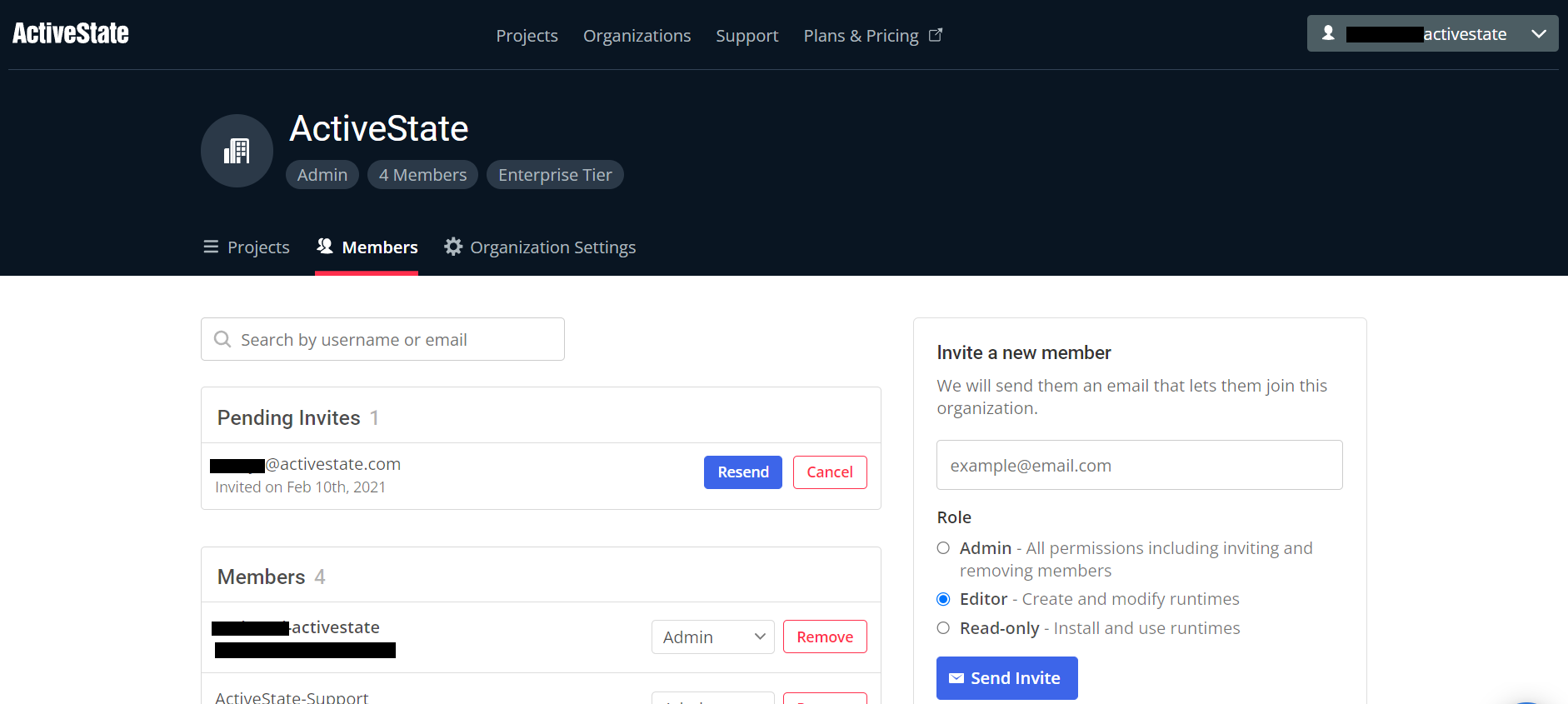
Task: Cancel the pending invite
Action: point(830,472)
